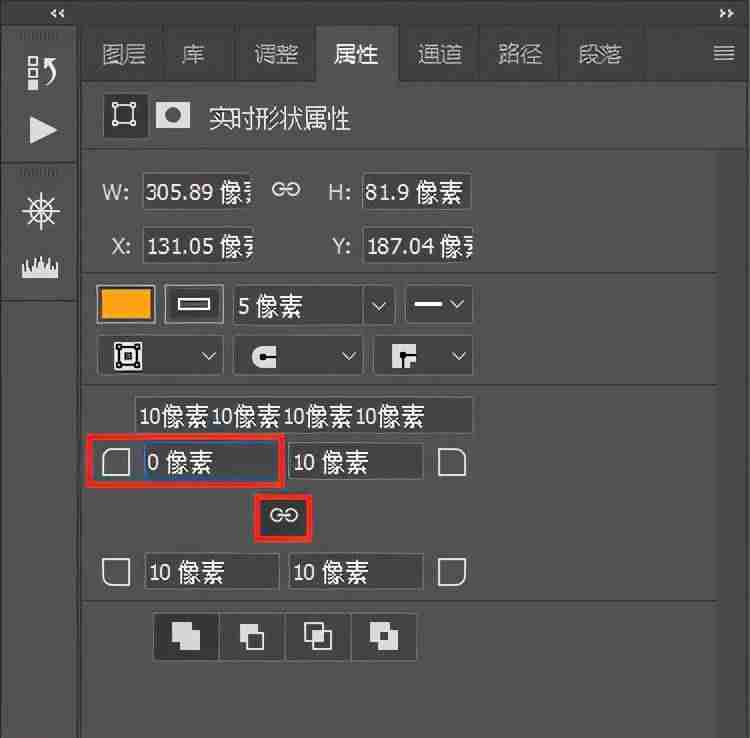Open the stroke alignment dropdown
Image resolution: width=750 pixels, height=738 pixels.
[x=160, y=355]
